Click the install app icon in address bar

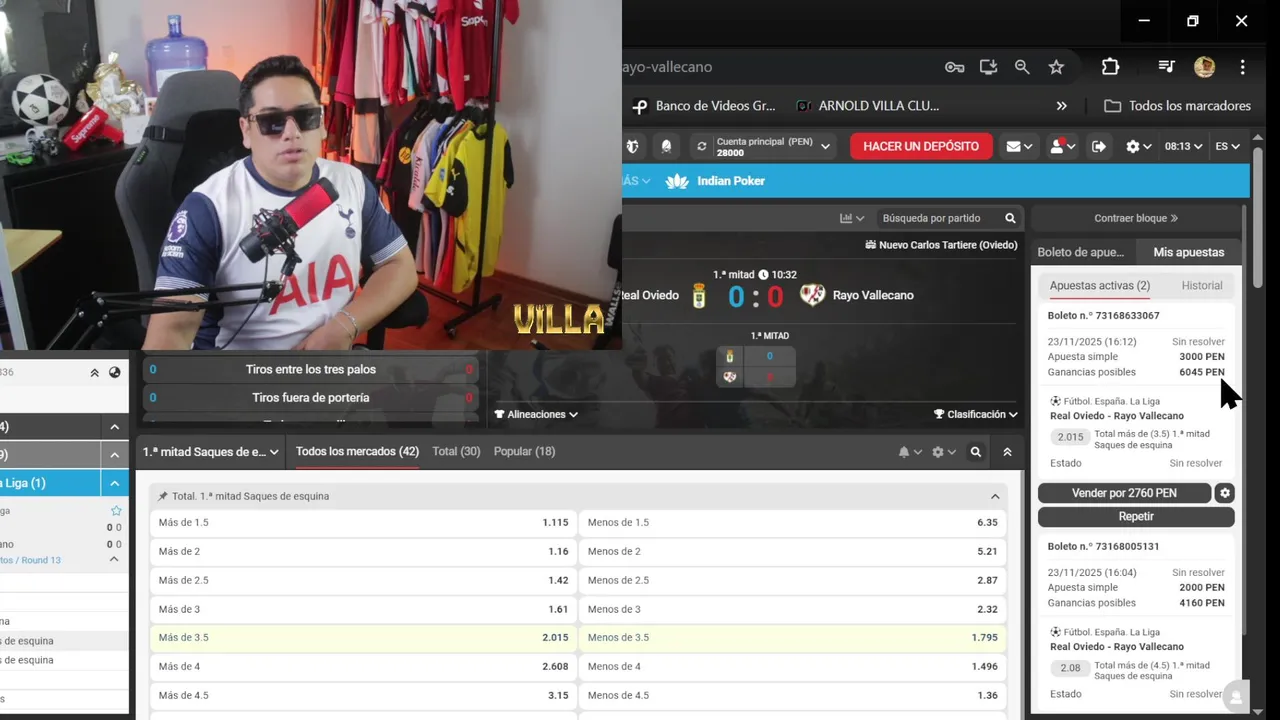[988, 67]
